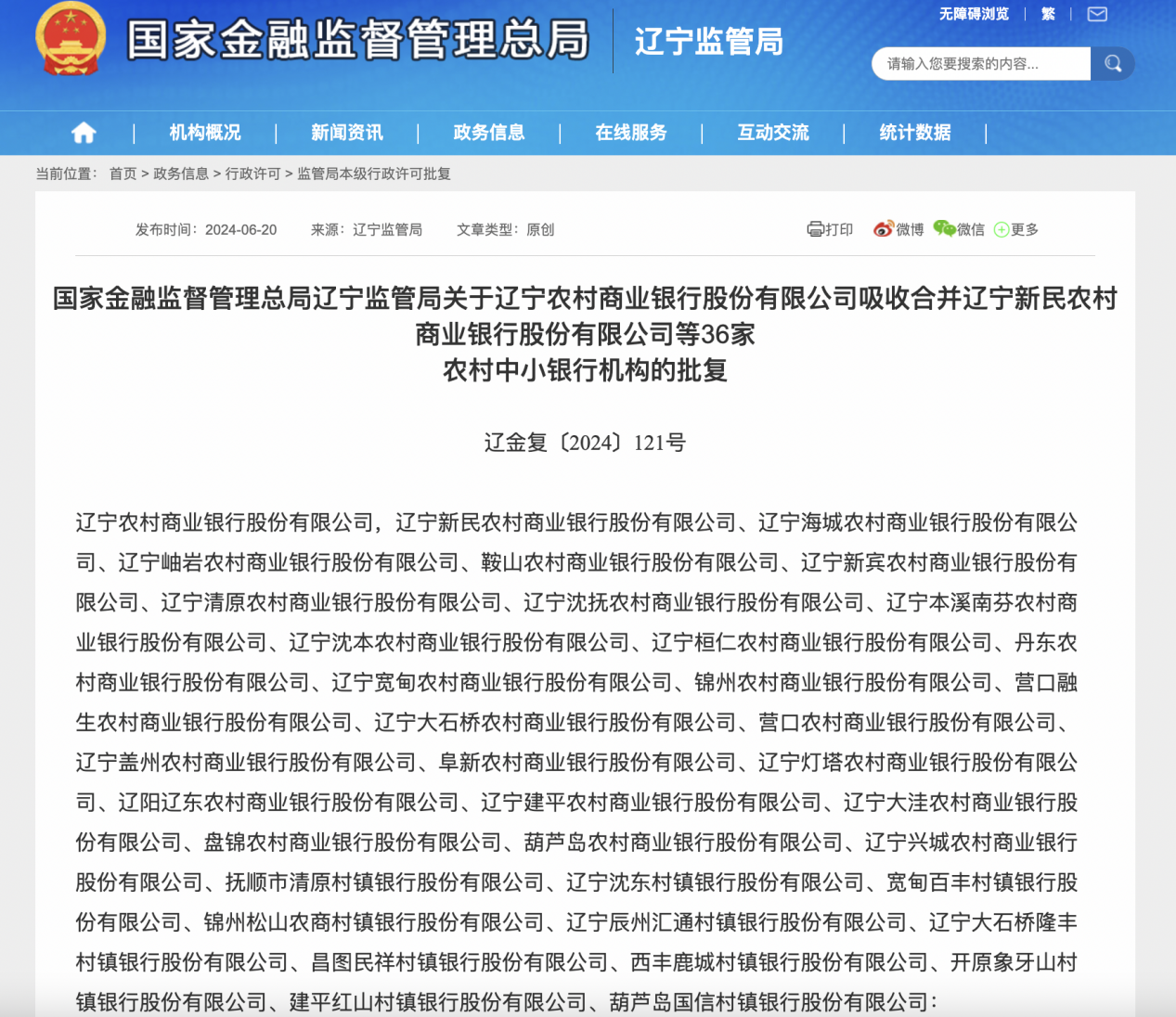Enable 无障碍浏览 accessibility browsing
The width and height of the screenshot is (1176, 1017).
pos(974,14)
